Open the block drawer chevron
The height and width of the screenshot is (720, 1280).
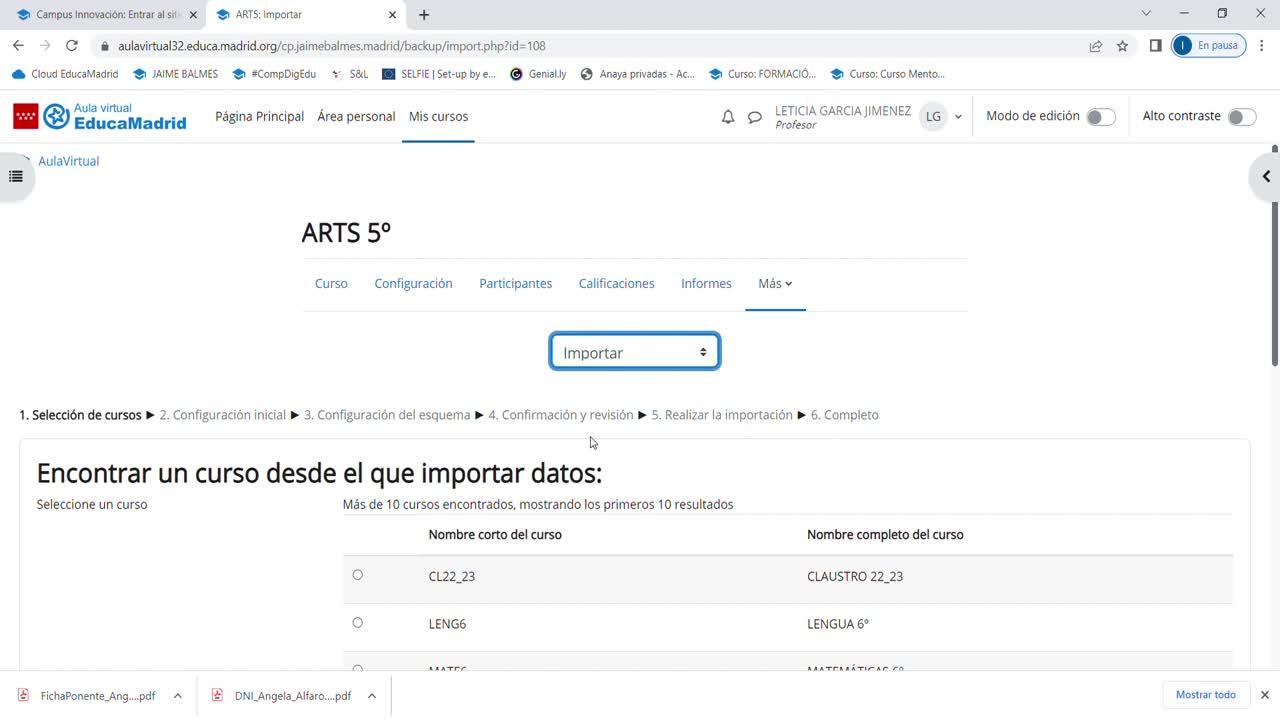point(1265,177)
